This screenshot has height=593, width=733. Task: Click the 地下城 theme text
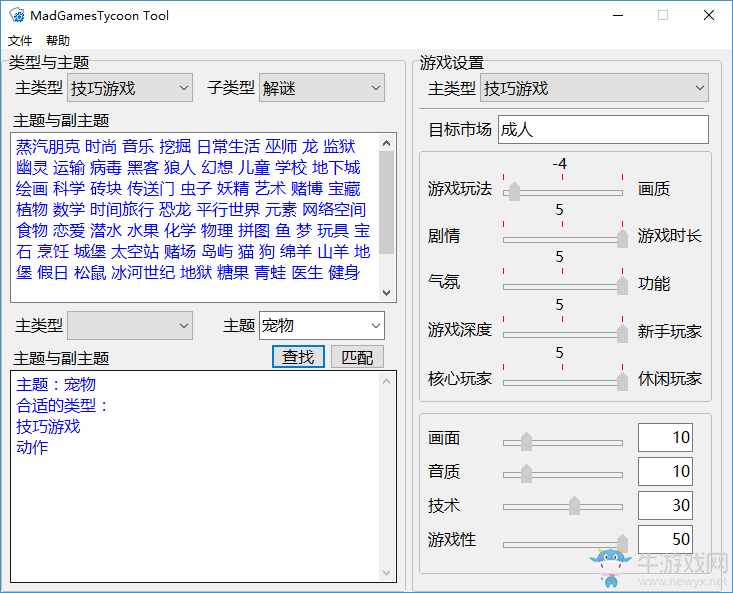(336, 168)
